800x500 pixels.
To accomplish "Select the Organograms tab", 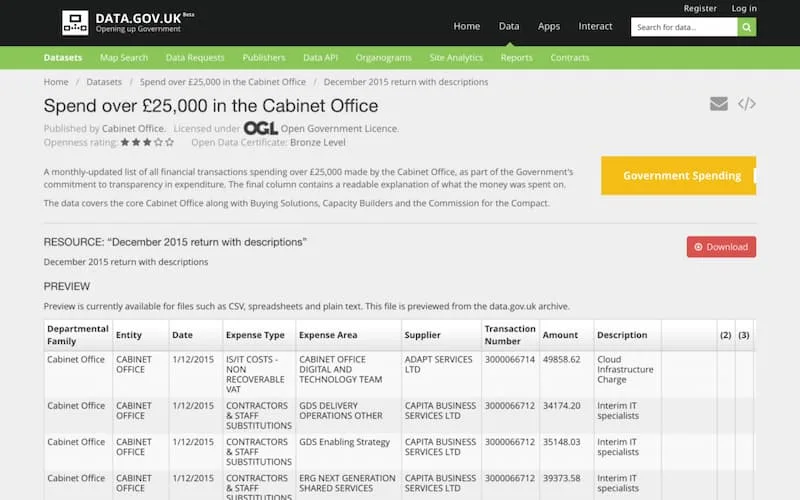I will [383, 58].
